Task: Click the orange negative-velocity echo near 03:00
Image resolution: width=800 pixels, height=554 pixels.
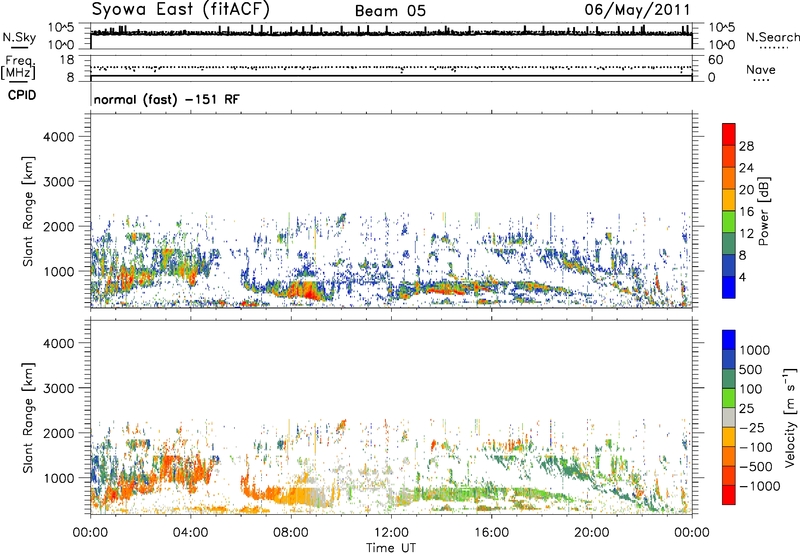Action: tap(170, 467)
